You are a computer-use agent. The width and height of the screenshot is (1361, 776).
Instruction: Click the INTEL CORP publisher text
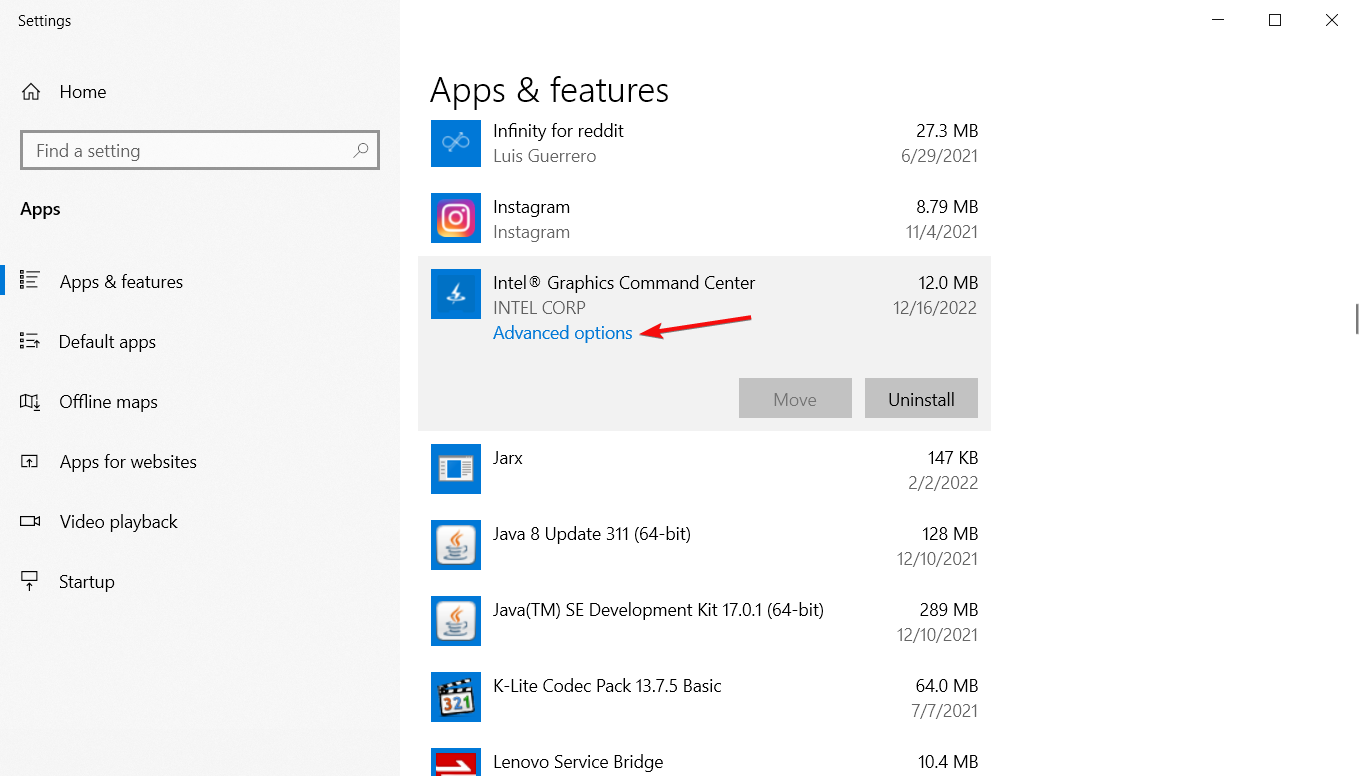pos(539,308)
